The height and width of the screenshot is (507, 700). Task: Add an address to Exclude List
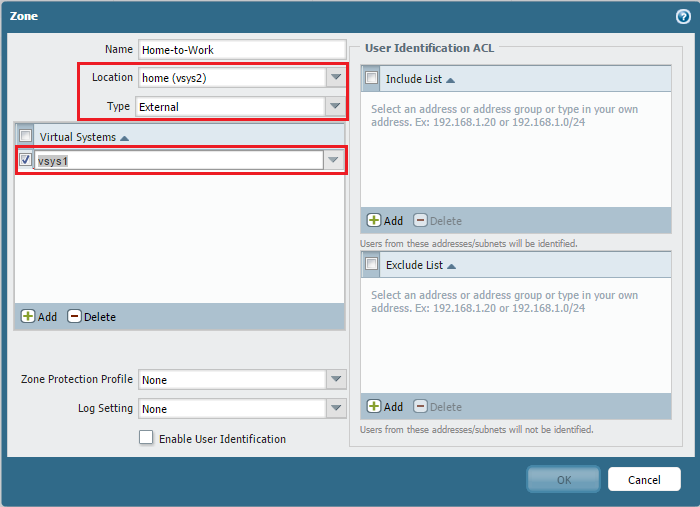pos(385,407)
